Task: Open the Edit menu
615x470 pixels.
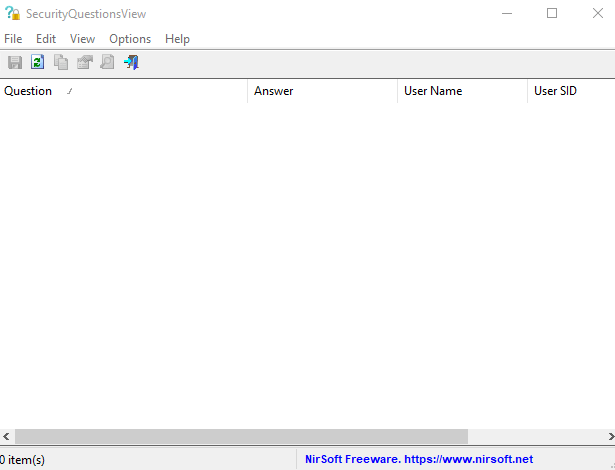Action: (x=46, y=39)
